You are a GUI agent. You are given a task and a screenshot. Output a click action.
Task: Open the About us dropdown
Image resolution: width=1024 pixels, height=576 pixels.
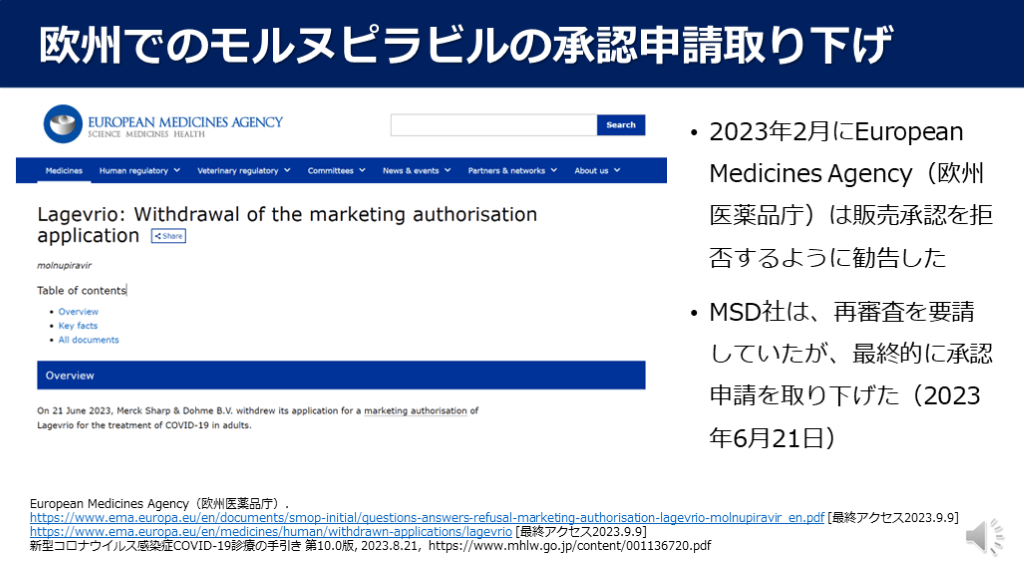pyautogui.click(x=596, y=171)
